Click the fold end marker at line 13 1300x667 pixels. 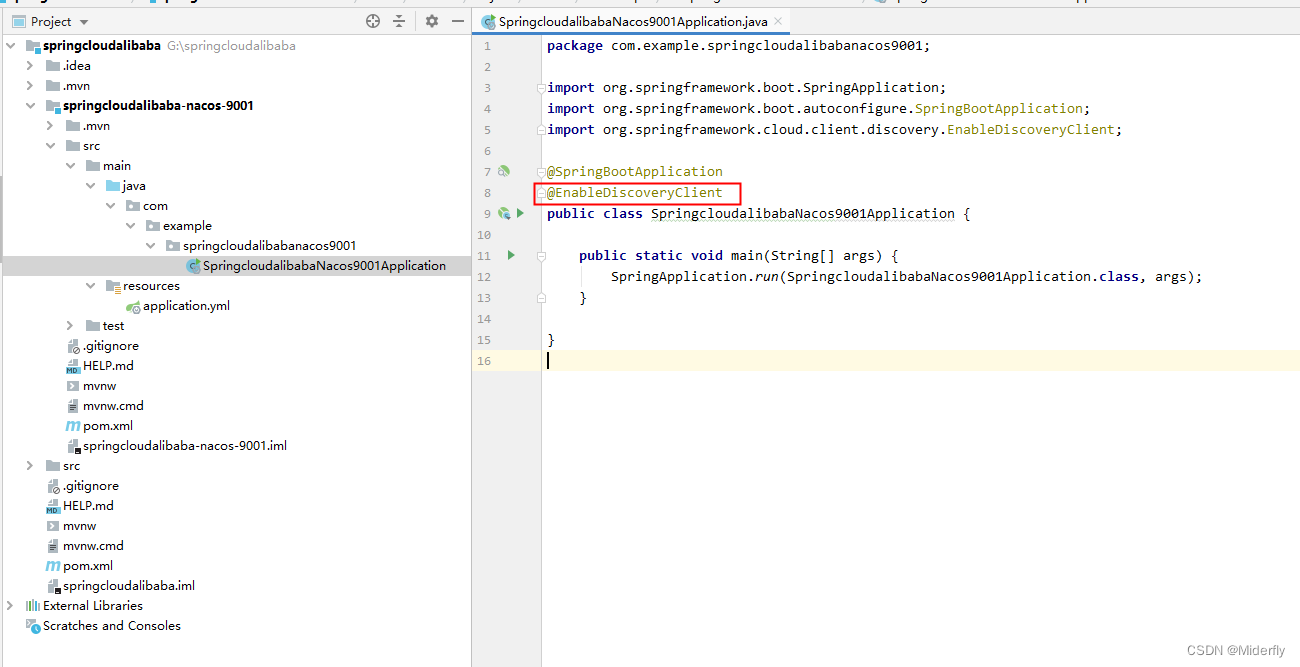[541, 297]
